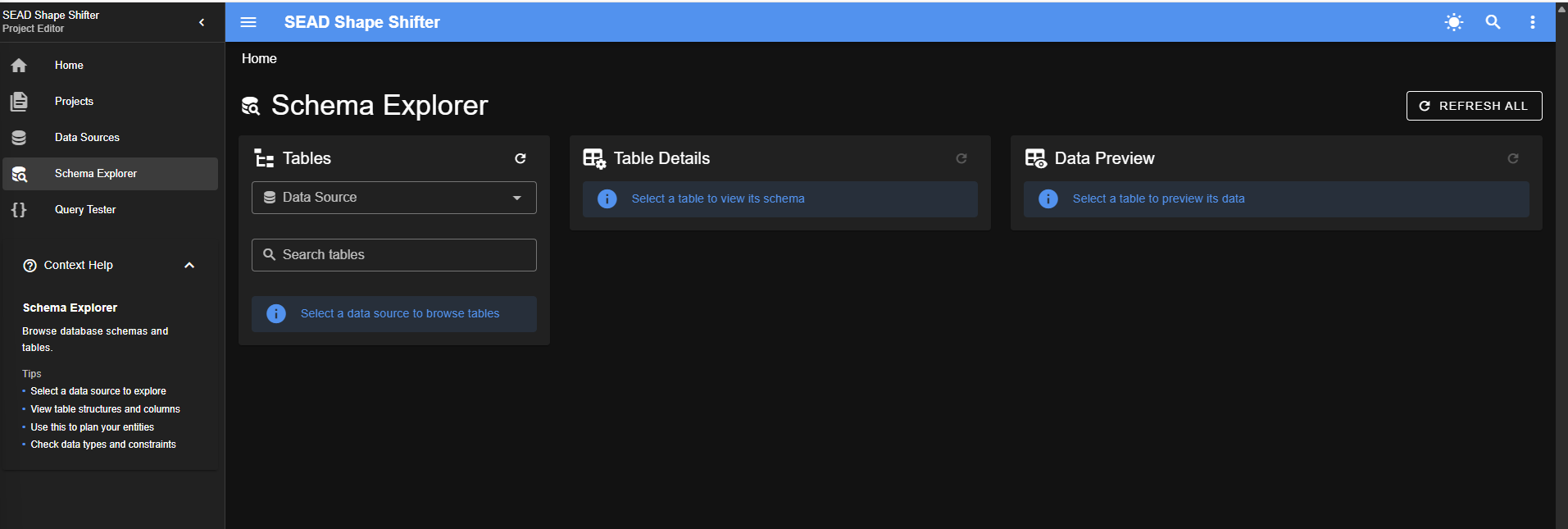
Task: Open Projects in sidebar
Action: tap(74, 102)
